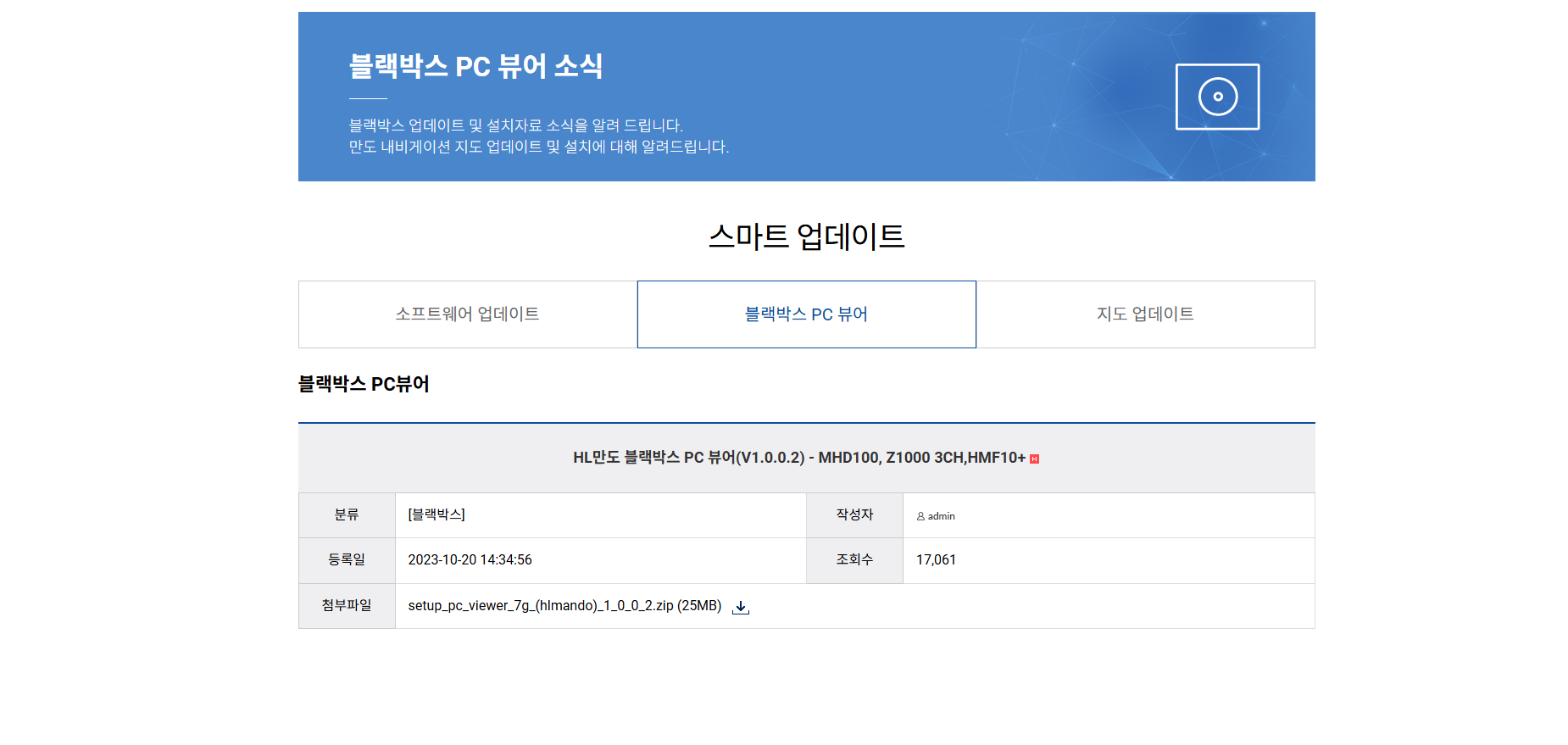This screenshot has width=1568, height=745.
Task: Click the 스마트 업데이트 page heading
Action: [807, 236]
